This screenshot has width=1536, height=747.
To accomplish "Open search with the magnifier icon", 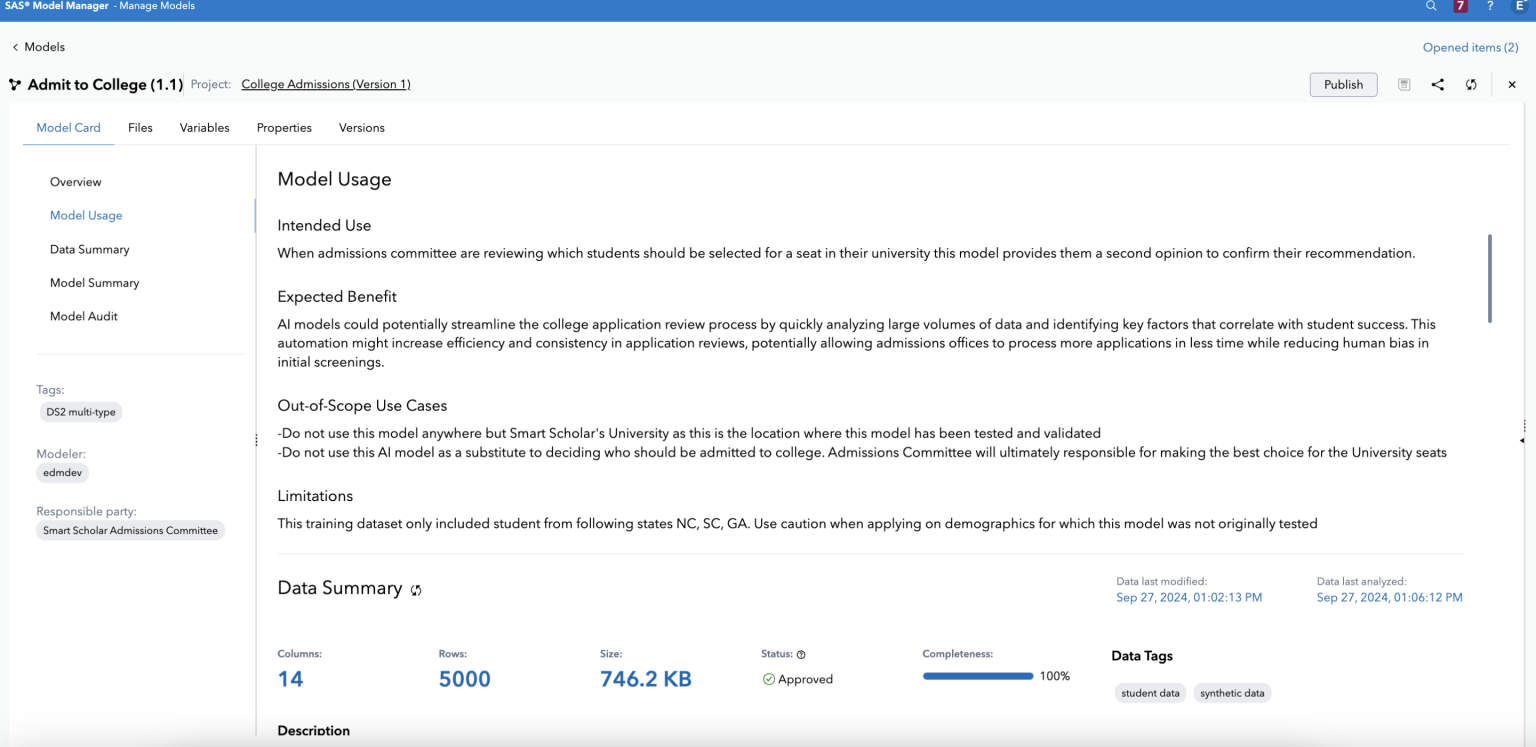I will pos(1431,6).
